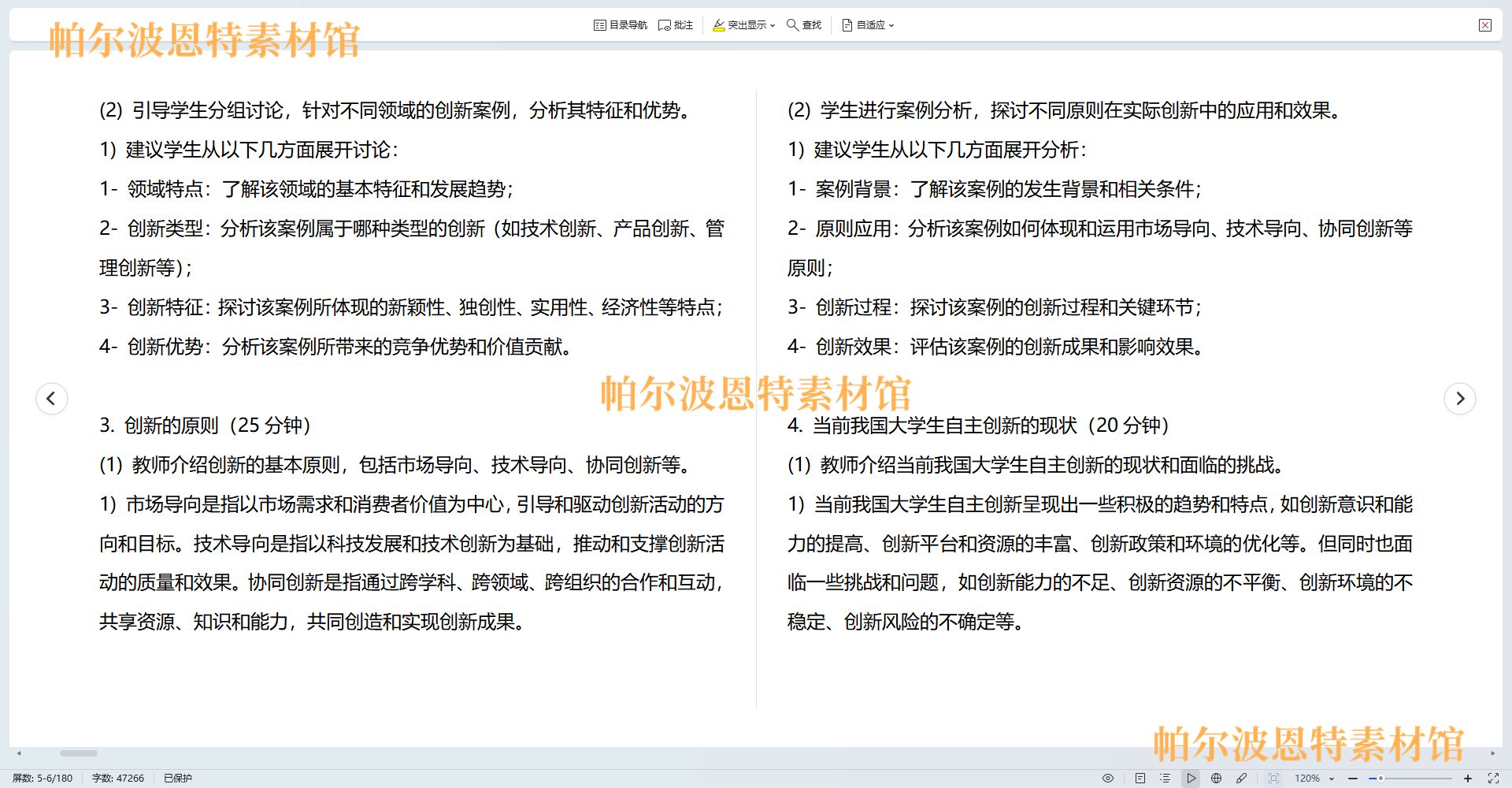Open the 120% zoom level dropdown
Image resolution: width=1512 pixels, height=788 pixels.
click(1314, 778)
